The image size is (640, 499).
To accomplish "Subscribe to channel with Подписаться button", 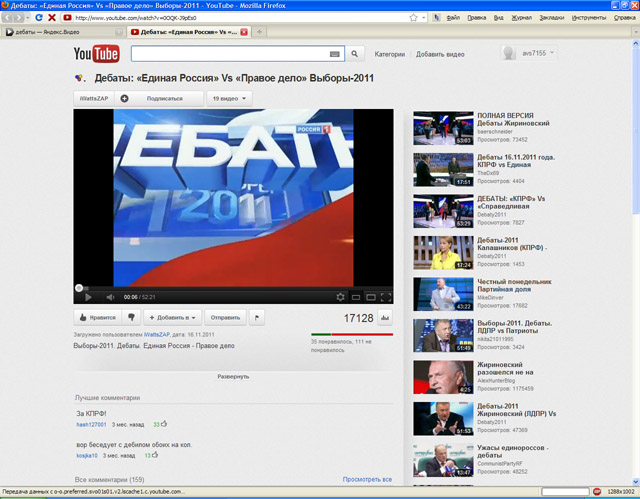I will 158,99.
